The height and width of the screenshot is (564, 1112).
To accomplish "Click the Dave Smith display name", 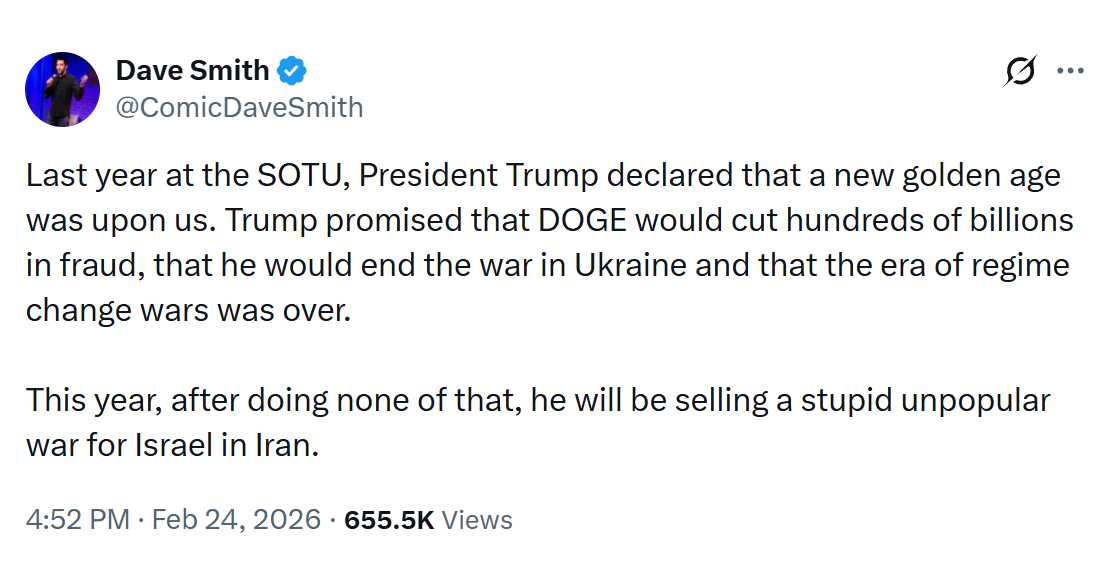I will pos(192,71).
